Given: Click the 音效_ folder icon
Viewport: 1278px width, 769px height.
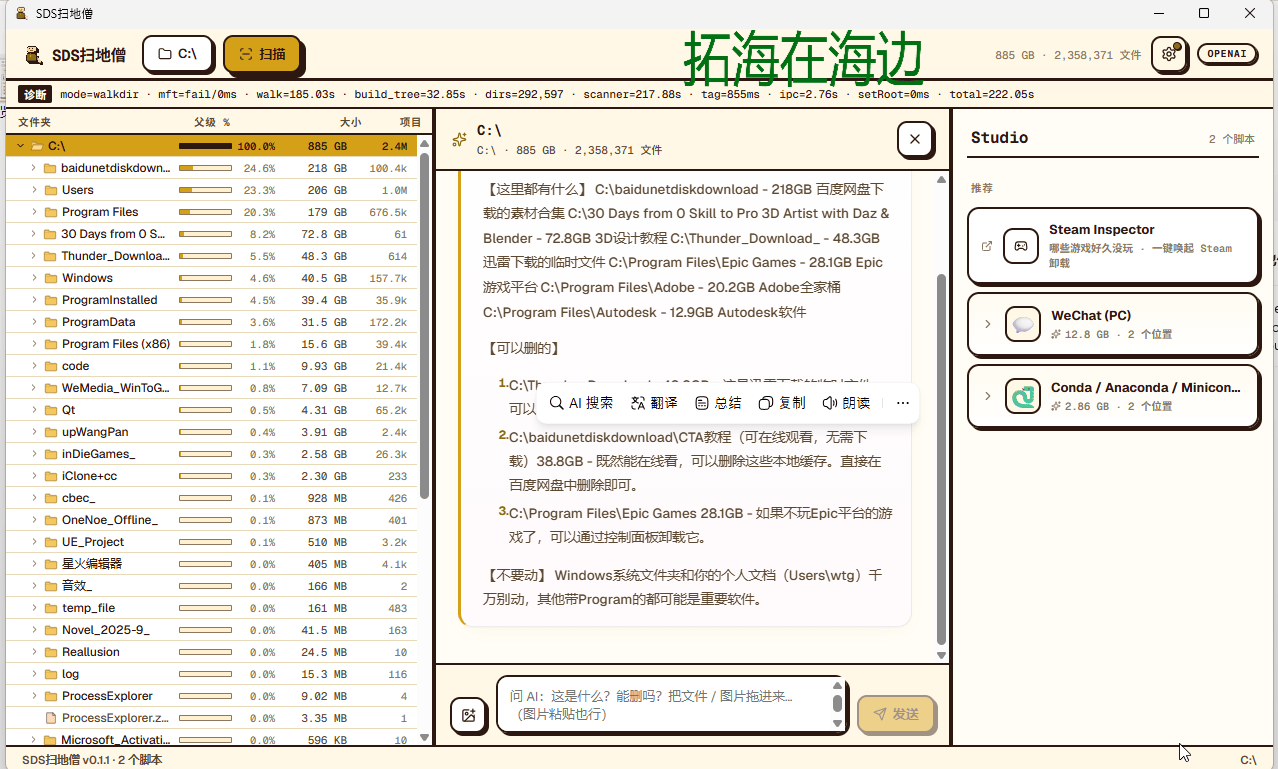Looking at the screenshot, I should [x=50, y=586].
